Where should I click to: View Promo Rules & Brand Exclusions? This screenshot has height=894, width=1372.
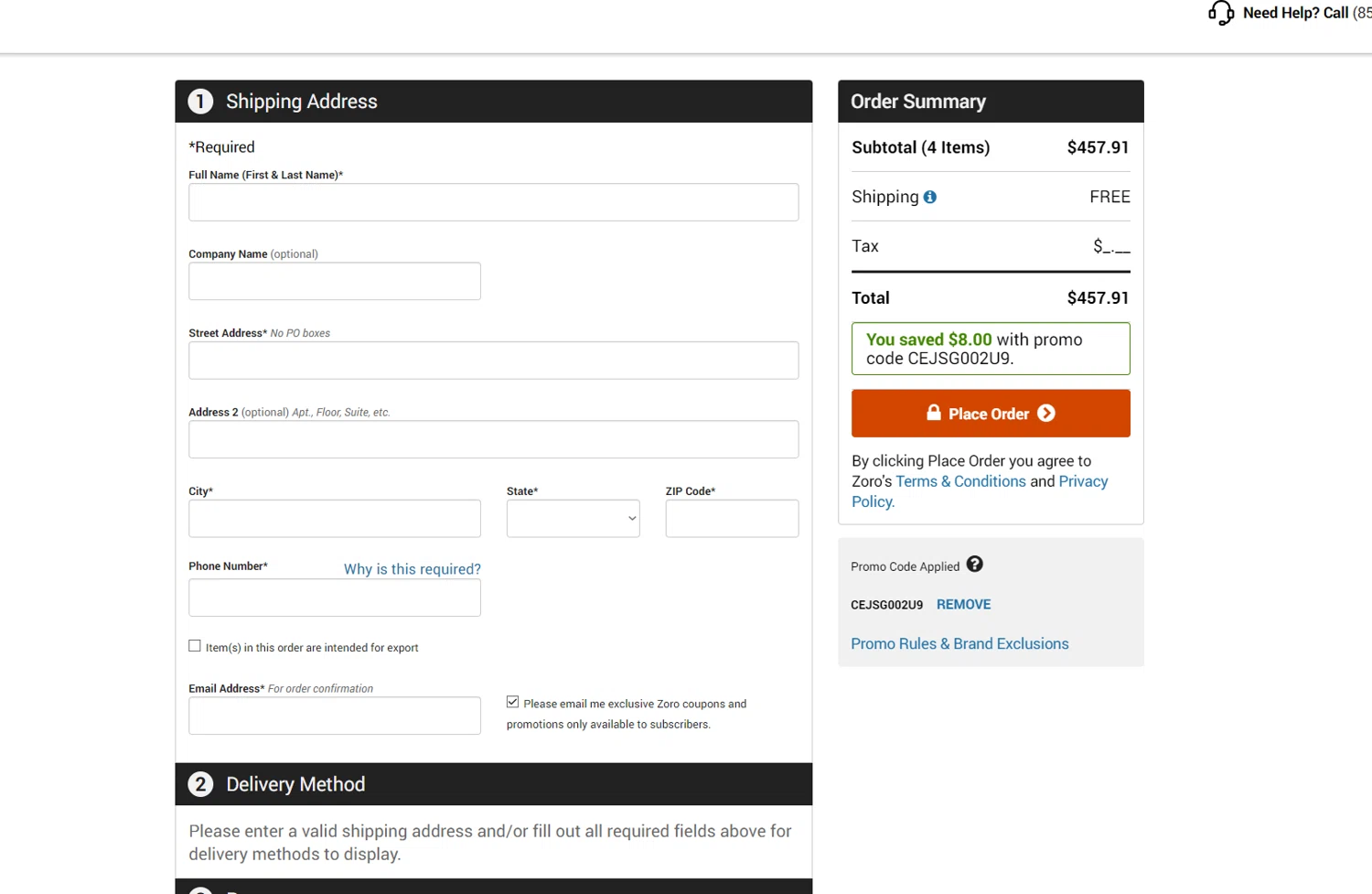tap(959, 644)
